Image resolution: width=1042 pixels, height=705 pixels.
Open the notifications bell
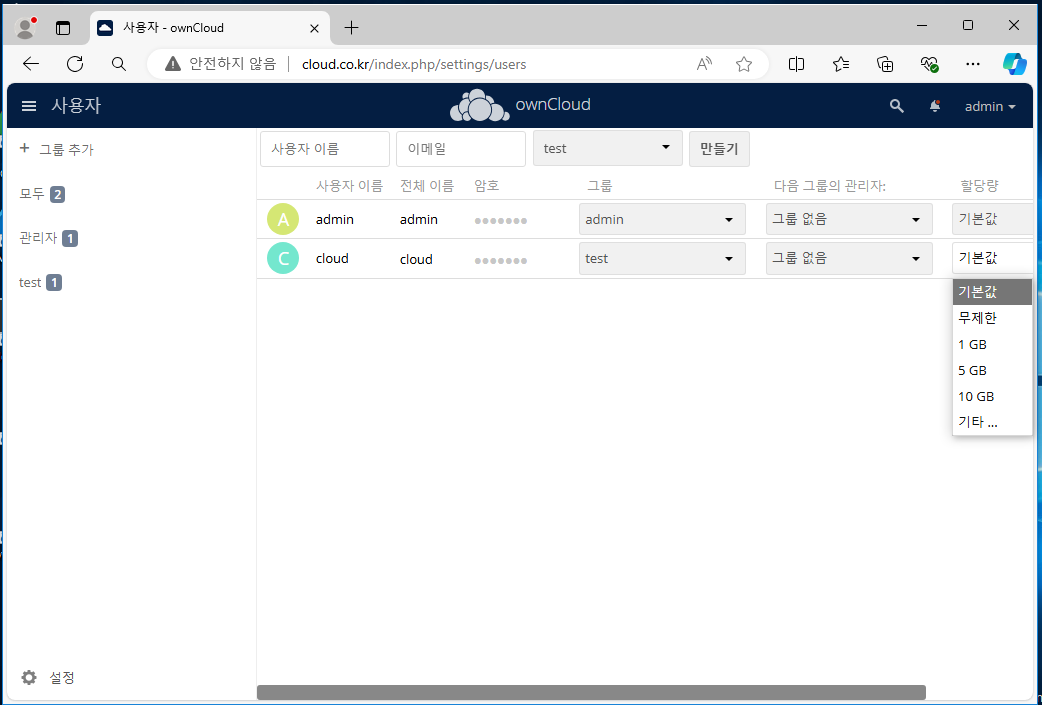click(x=935, y=106)
